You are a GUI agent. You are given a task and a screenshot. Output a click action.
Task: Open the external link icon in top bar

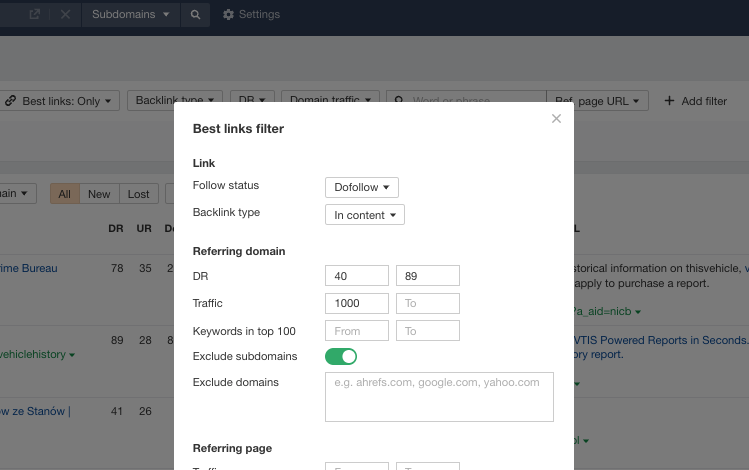coord(34,14)
